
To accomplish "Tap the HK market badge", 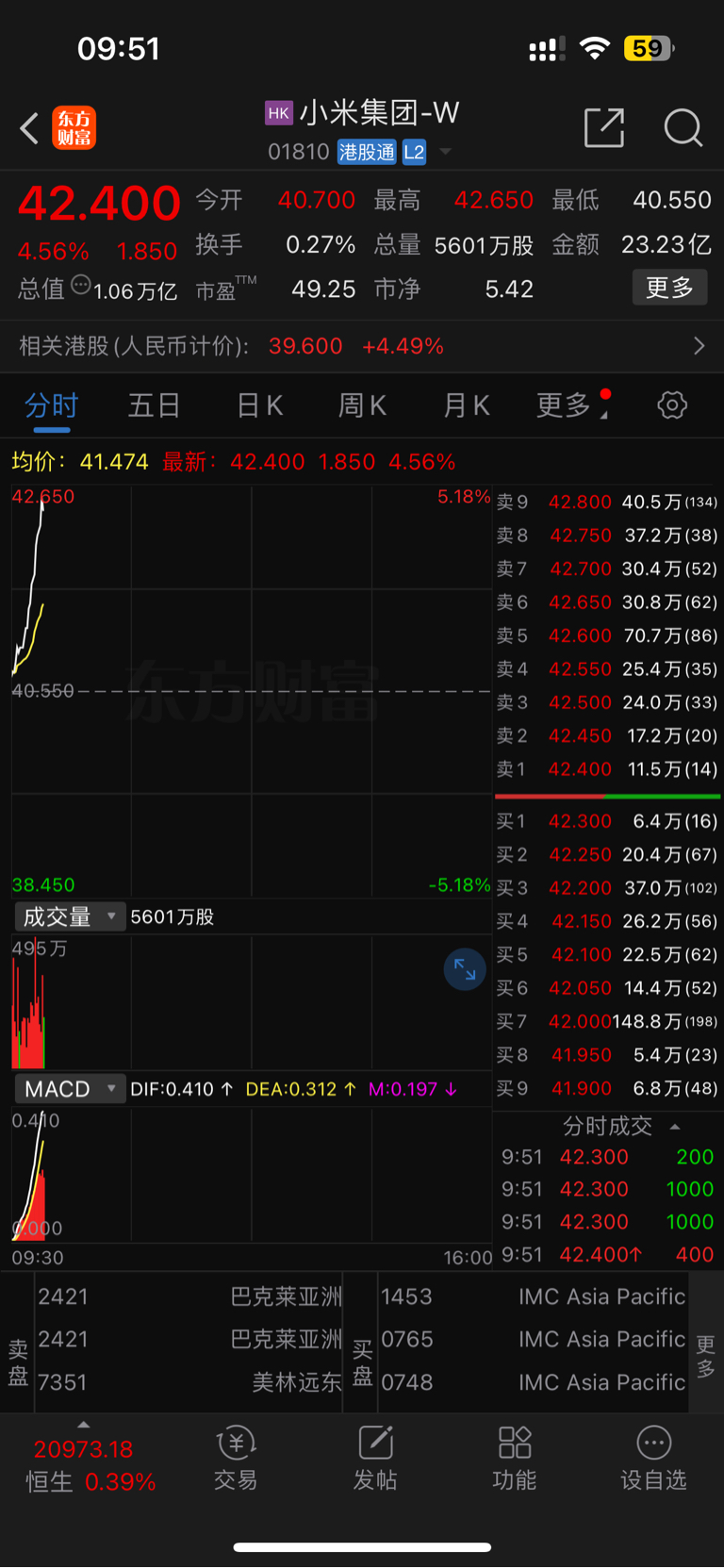I will pyautogui.click(x=279, y=113).
